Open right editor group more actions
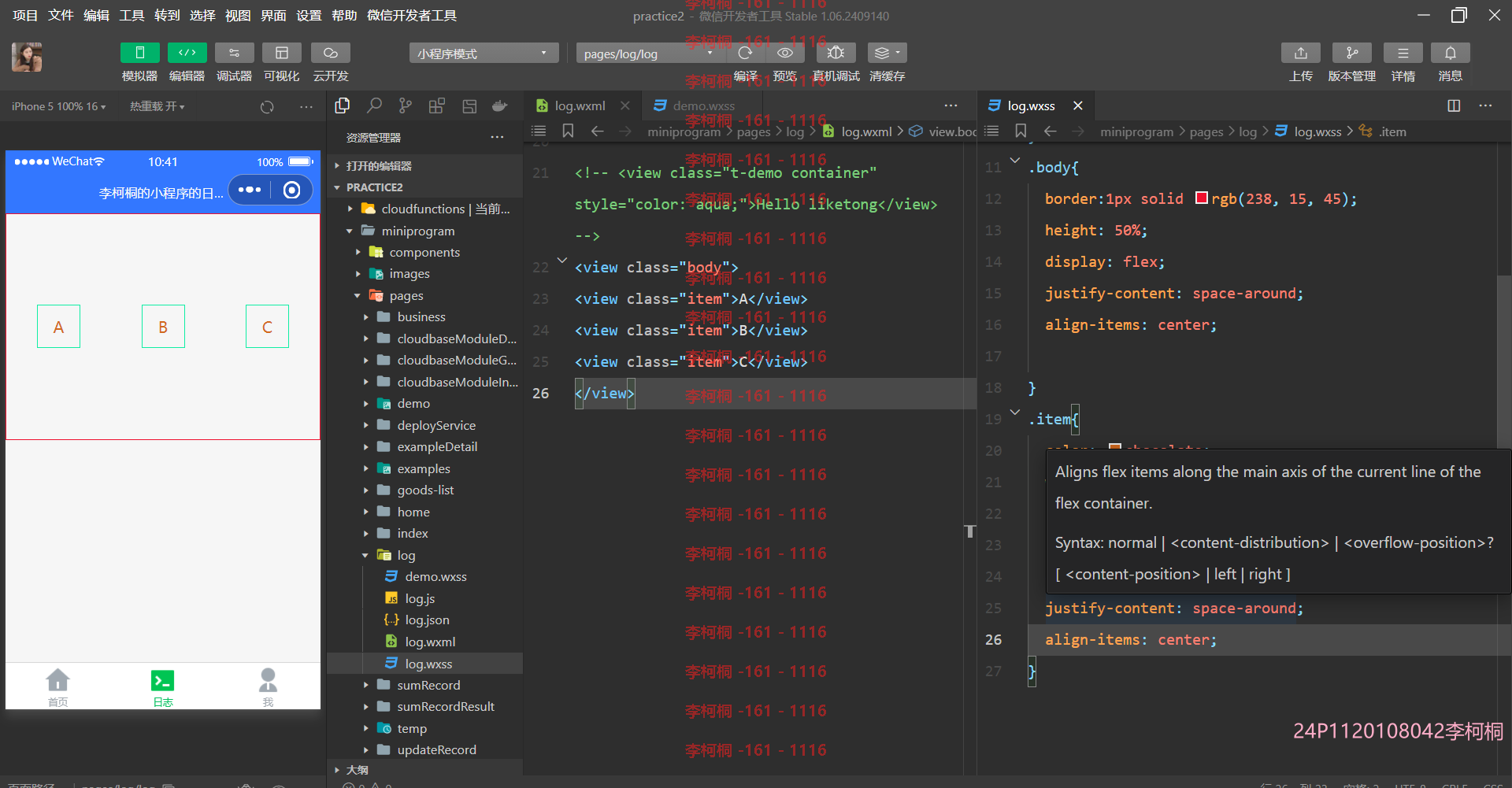Image resolution: width=1512 pixels, height=788 pixels. (x=1486, y=105)
